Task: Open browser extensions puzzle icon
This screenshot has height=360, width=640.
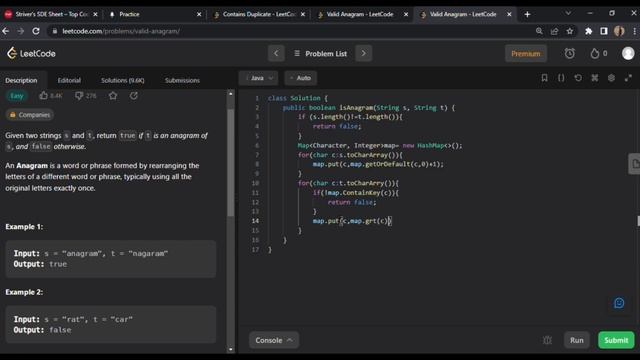Action: 589,31
